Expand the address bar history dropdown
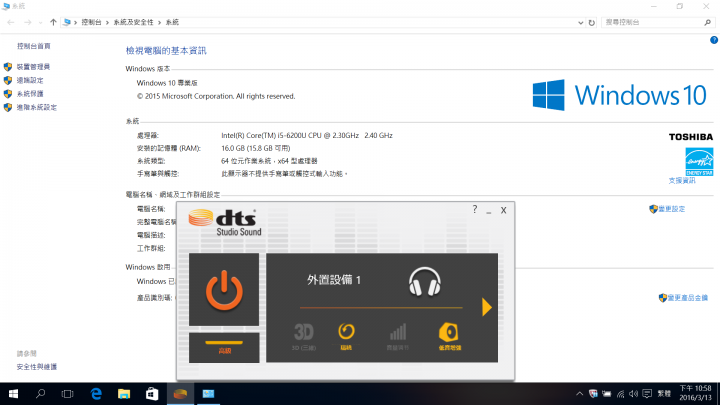 (580, 22)
